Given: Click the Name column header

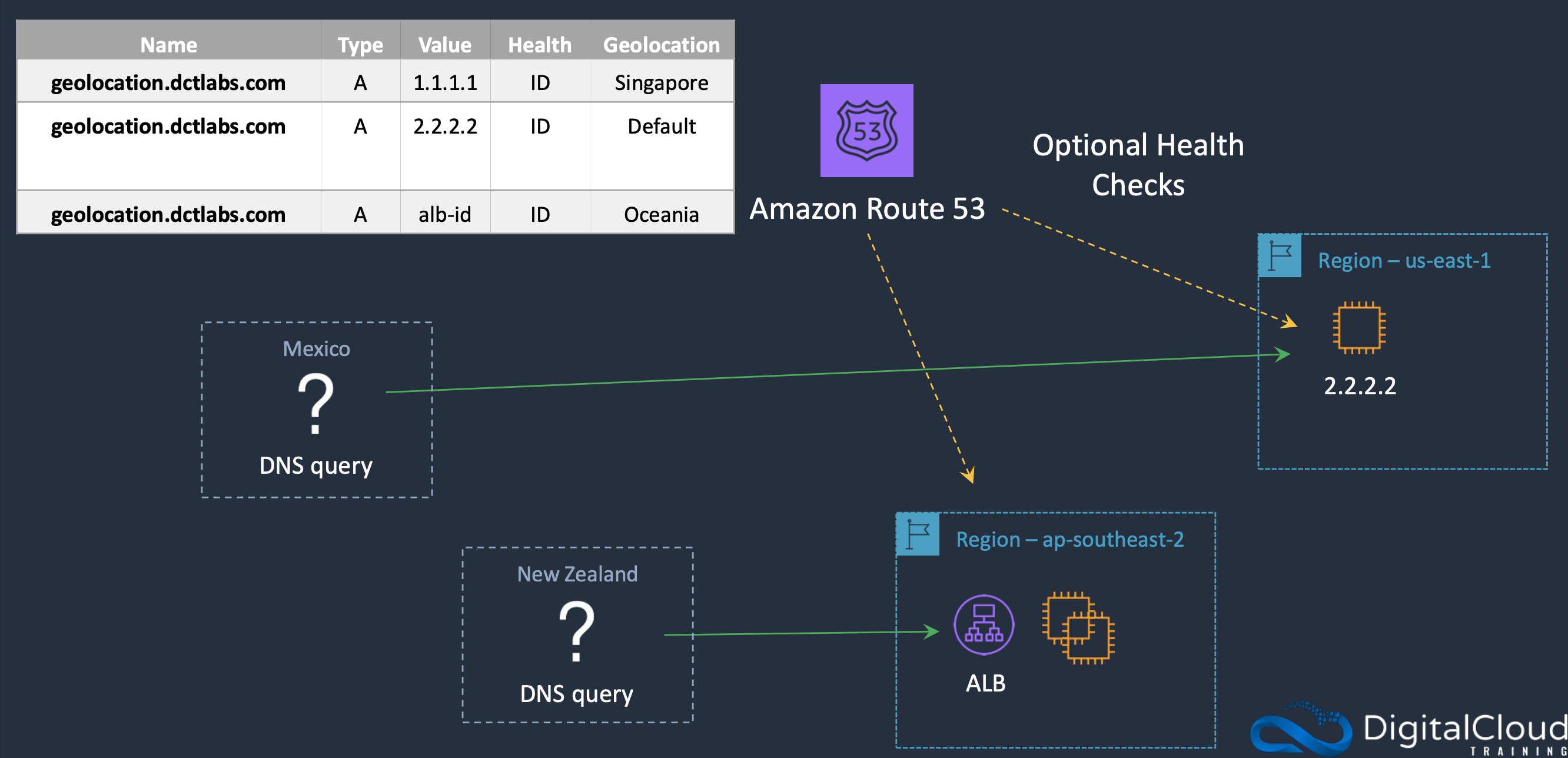Looking at the screenshot, I should click(168, 45).
